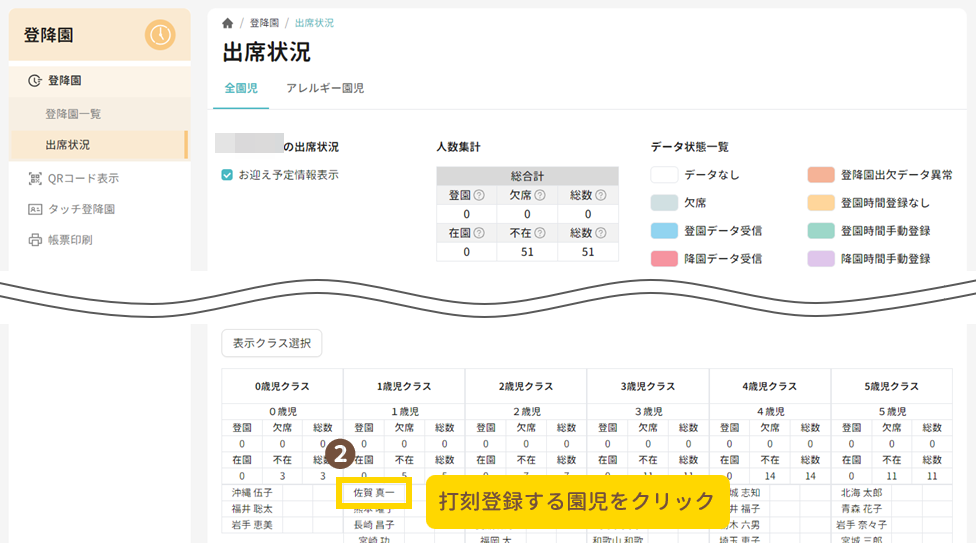Viewport: 976px width, 543px height.
Task: Click the help icon next to 欠席
Action: 540,195
